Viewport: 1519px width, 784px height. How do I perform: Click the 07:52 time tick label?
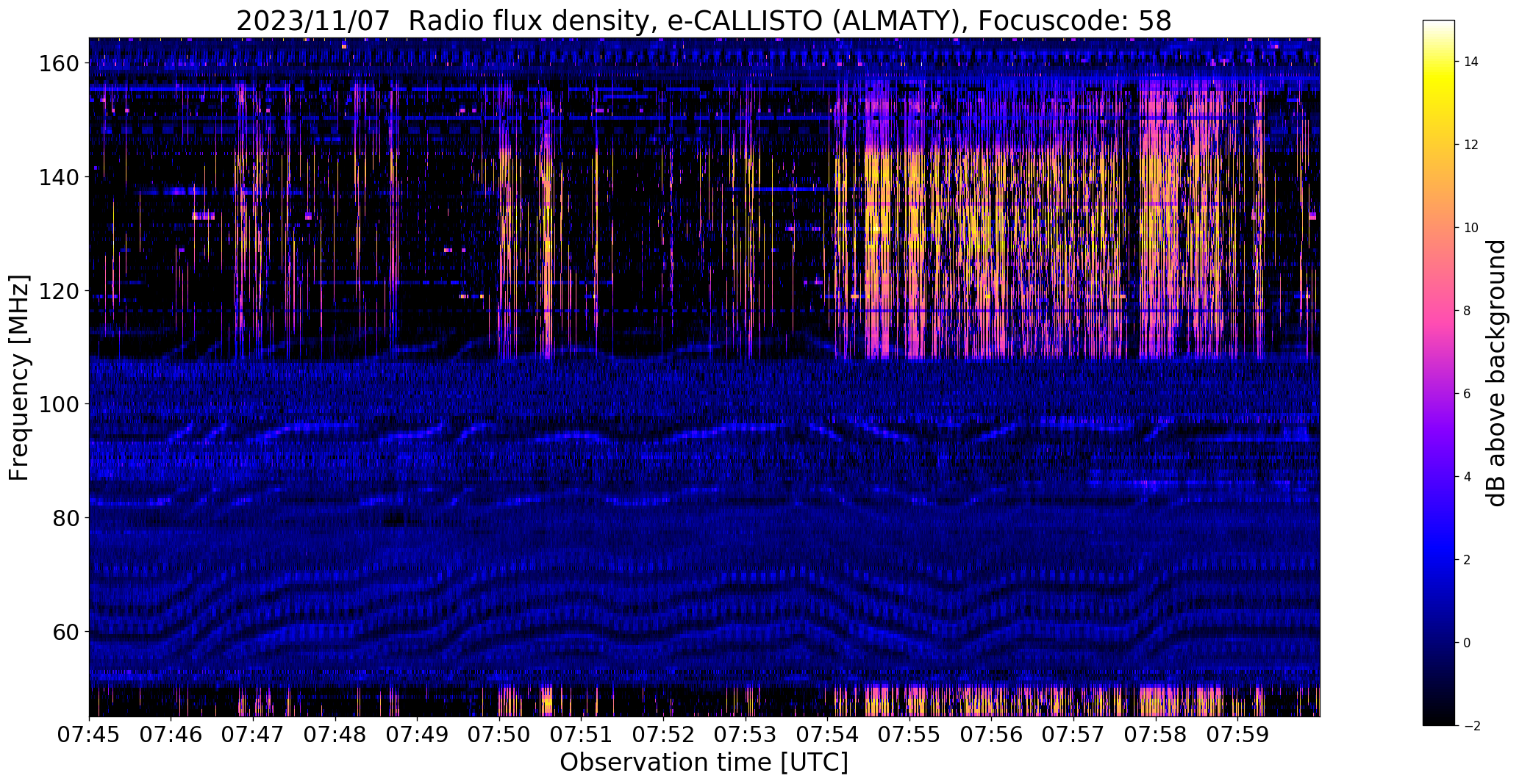pyautogui.click(x=663, y=735)
